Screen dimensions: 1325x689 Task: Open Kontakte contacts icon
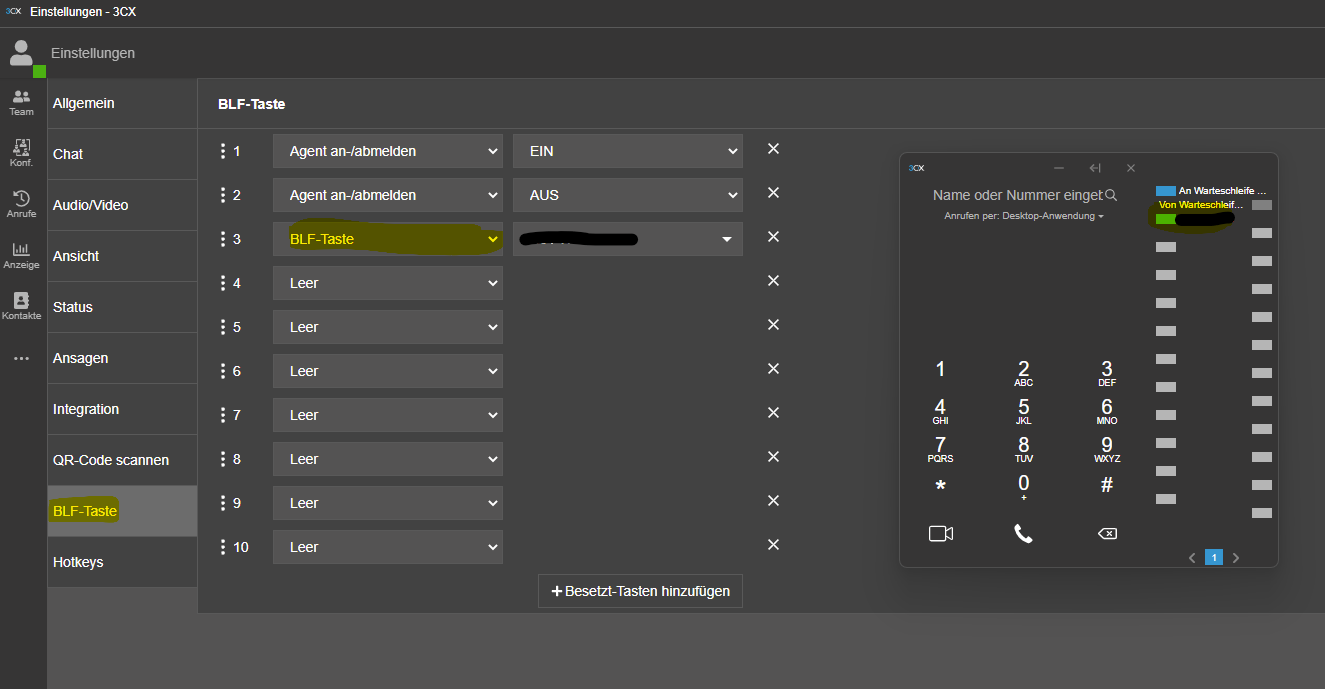pyautogui.click(x=22, y=306)
